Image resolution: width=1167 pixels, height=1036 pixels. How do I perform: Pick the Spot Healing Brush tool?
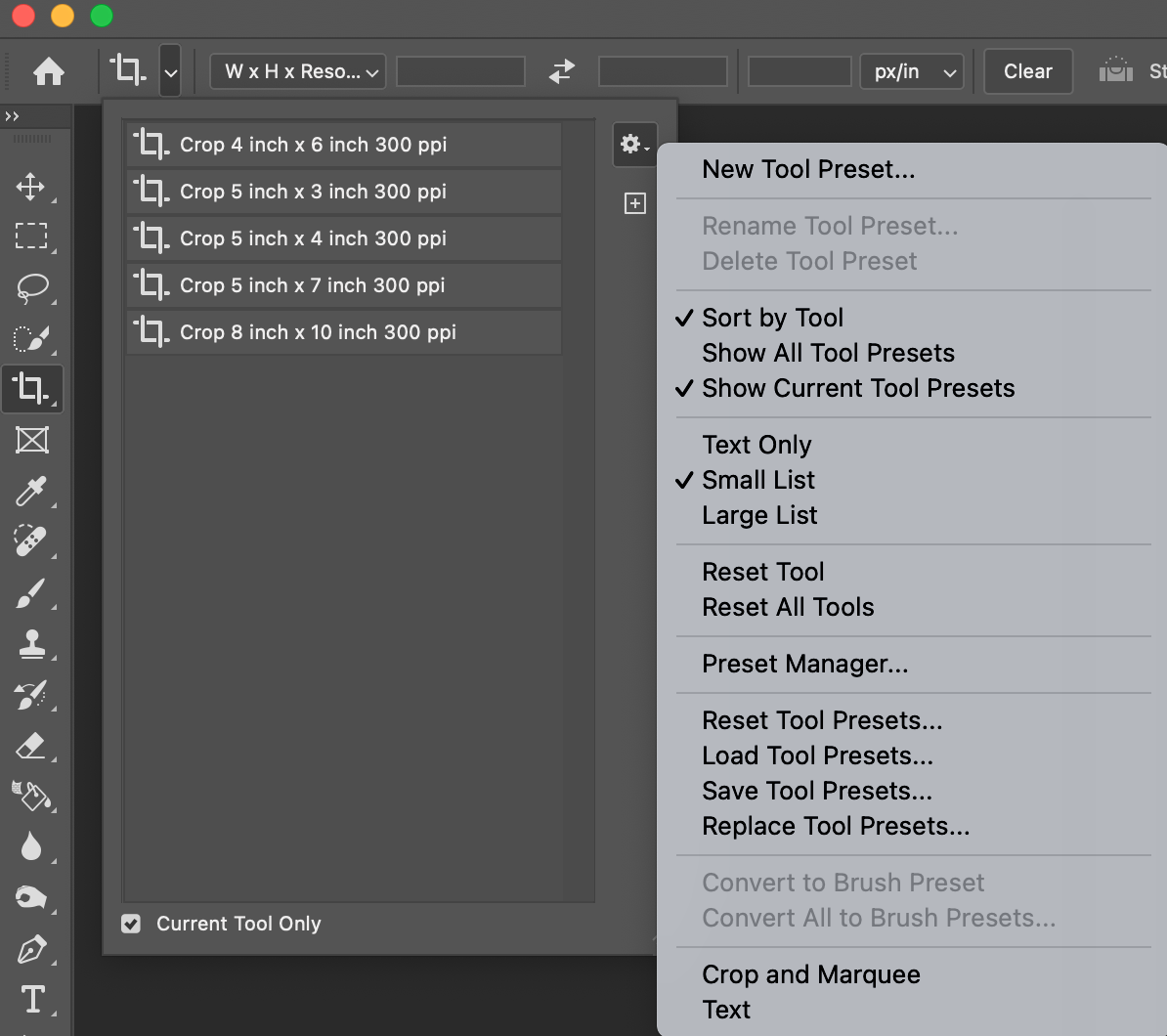click(30, 540)
